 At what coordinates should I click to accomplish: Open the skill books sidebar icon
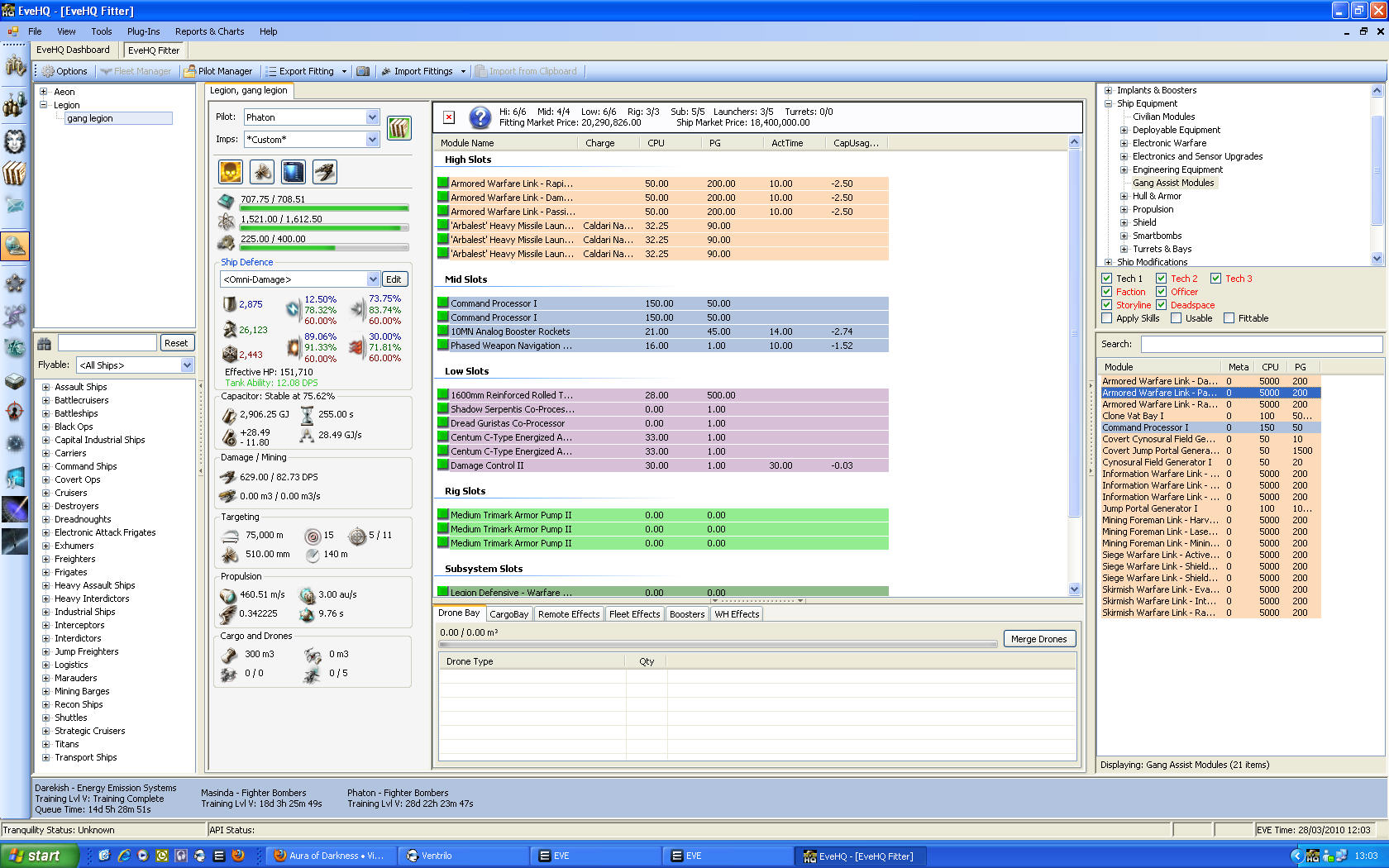tap(15, 173)
